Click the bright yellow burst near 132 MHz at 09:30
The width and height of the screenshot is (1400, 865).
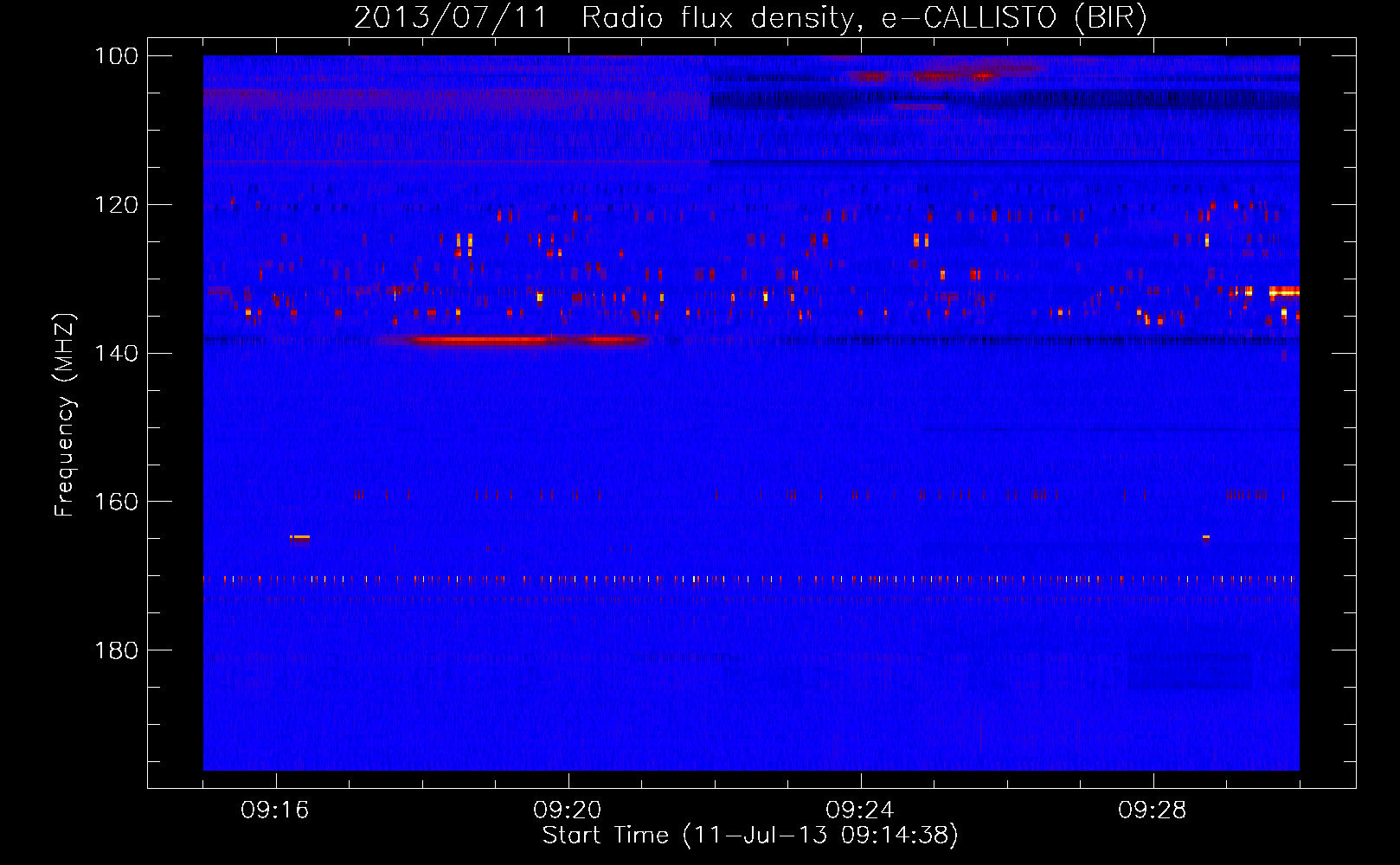click(x=1284, y=292)
